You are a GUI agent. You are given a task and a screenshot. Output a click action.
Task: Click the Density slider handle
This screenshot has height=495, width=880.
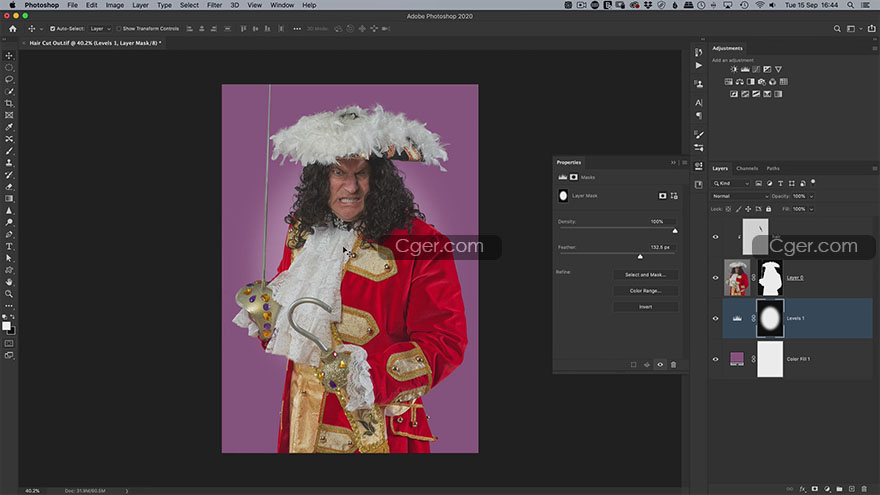coord(675,231)
